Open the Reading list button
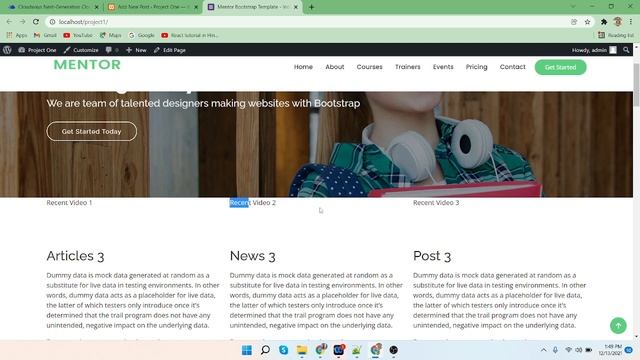Screen dimensions: 640x360 point(616,36)
